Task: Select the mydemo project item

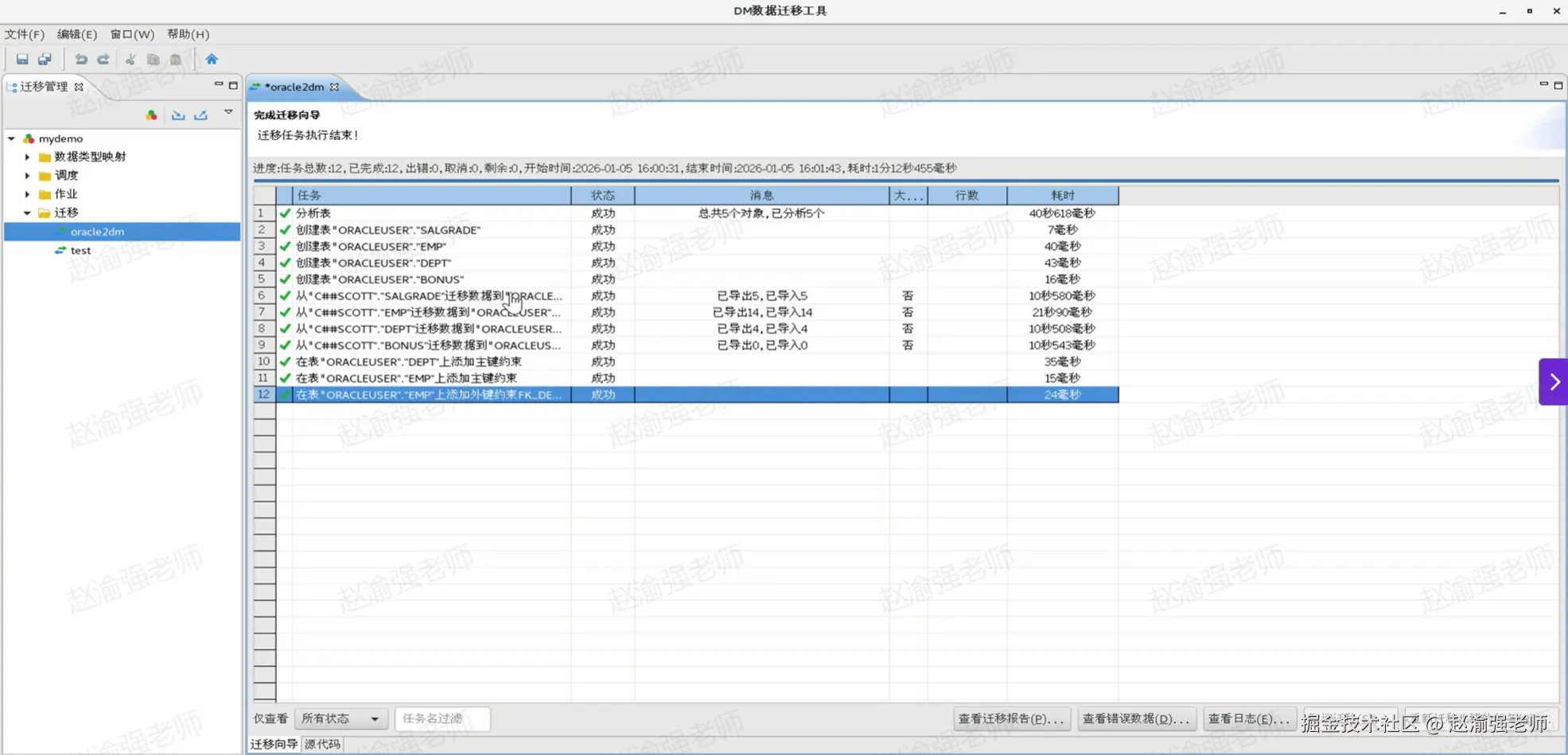Action: pyautogui.click(x=60, y=138)
